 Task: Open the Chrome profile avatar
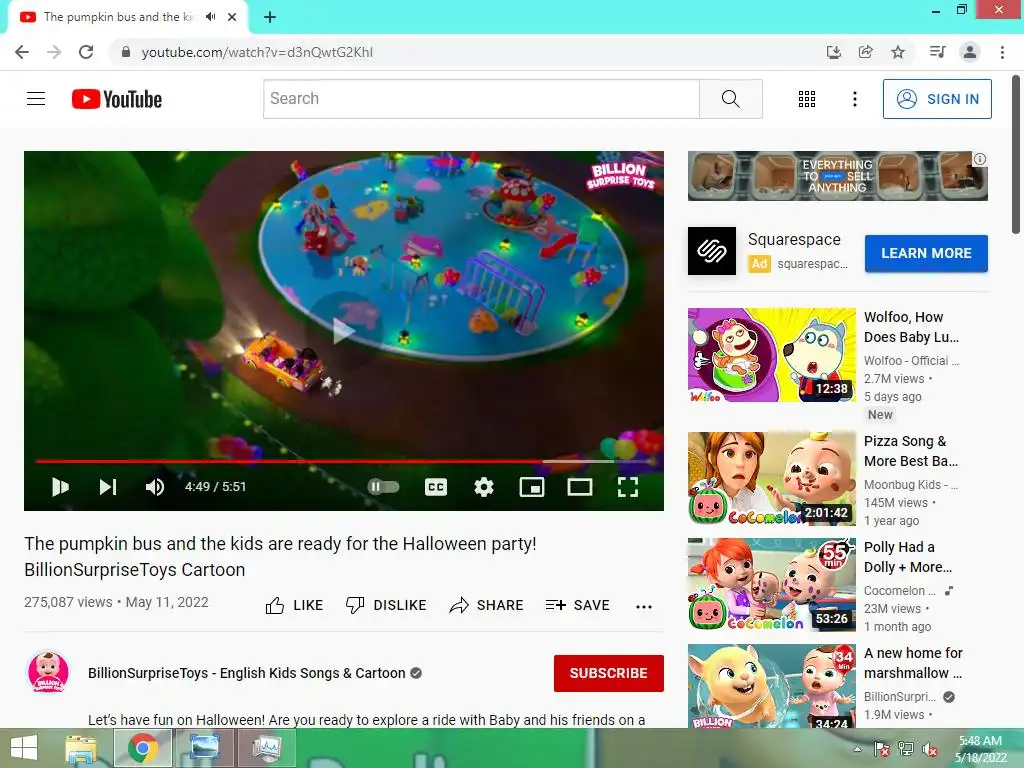(x=970, y=52)
